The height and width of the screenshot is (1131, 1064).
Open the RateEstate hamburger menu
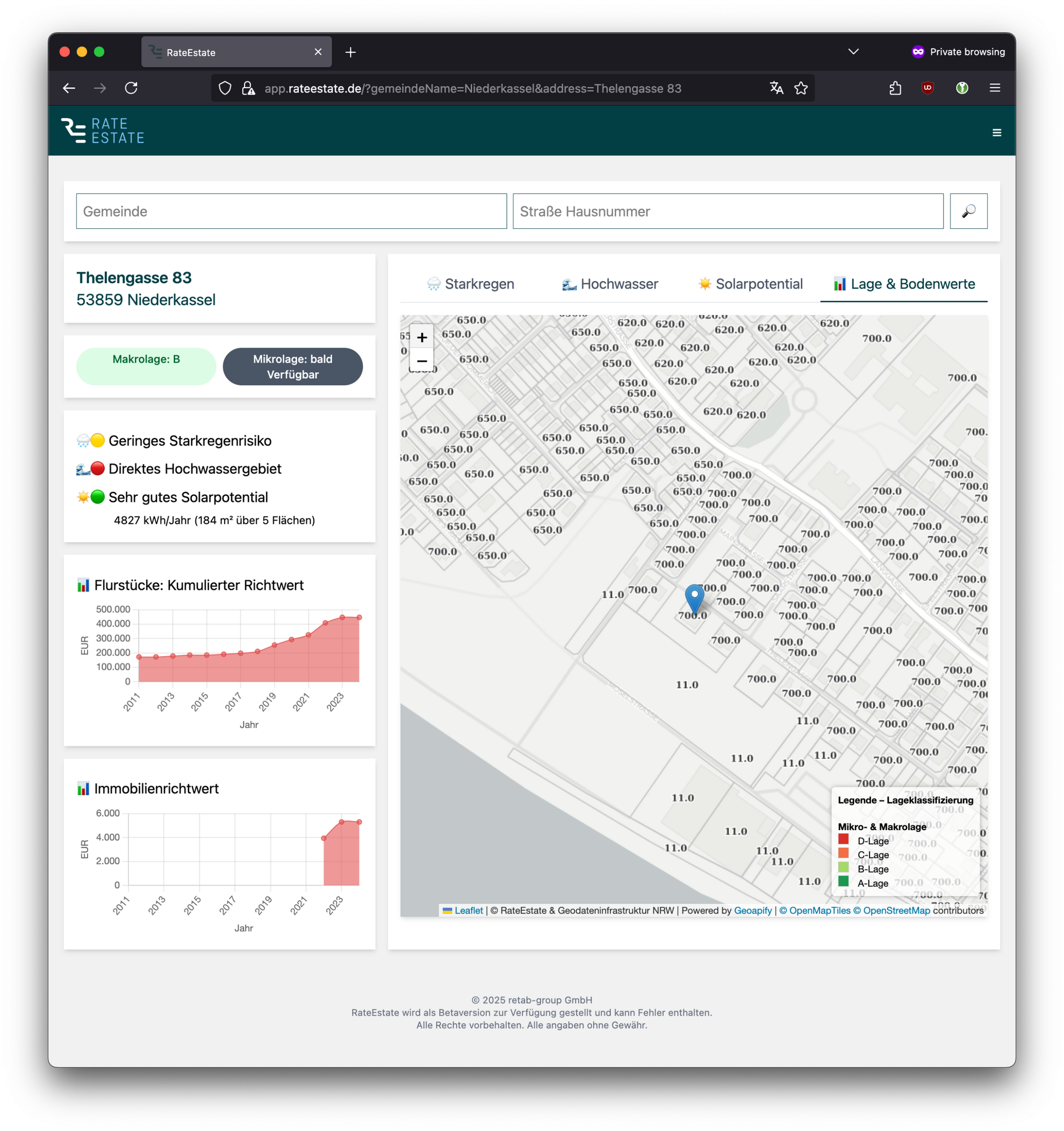click(996, 133)
